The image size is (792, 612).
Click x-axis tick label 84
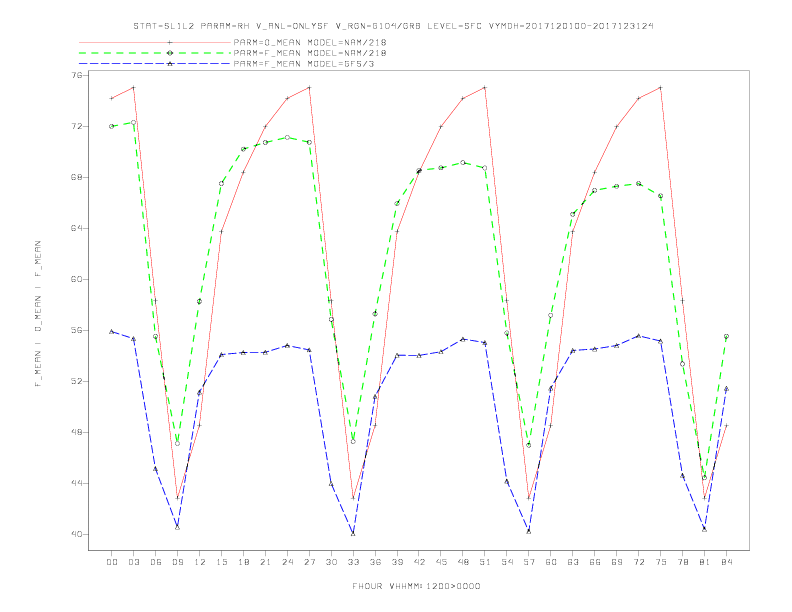point(726,562)
